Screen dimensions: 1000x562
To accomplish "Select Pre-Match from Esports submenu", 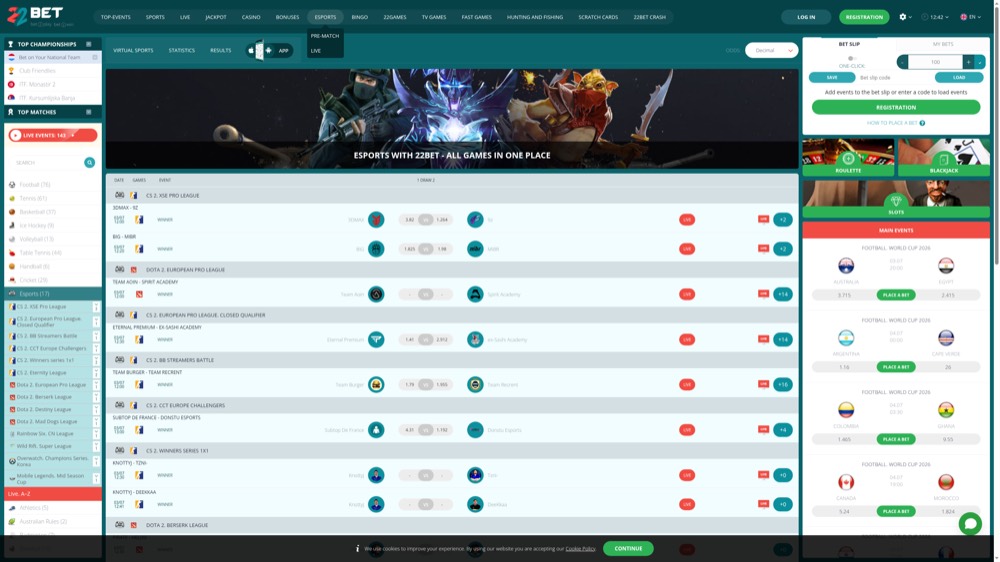I will [325, 36].
